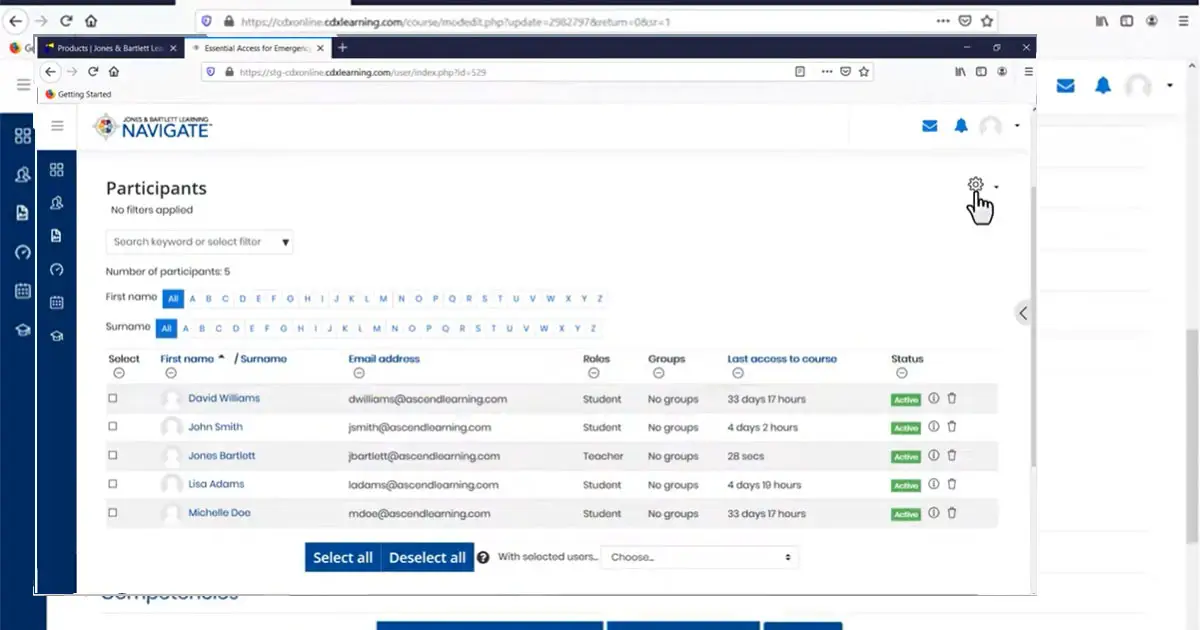Collapse the right side drawer chevron

coord(1022,313)
